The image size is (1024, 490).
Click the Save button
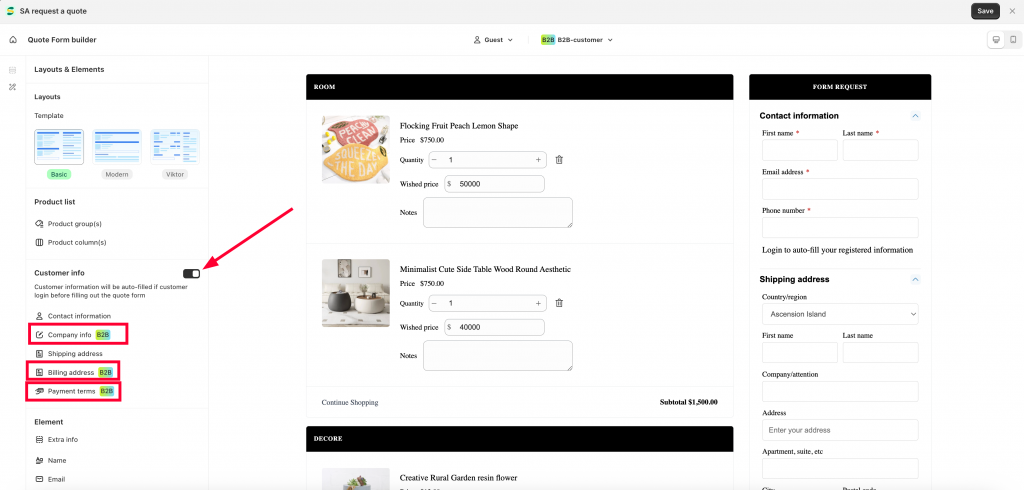985,11
